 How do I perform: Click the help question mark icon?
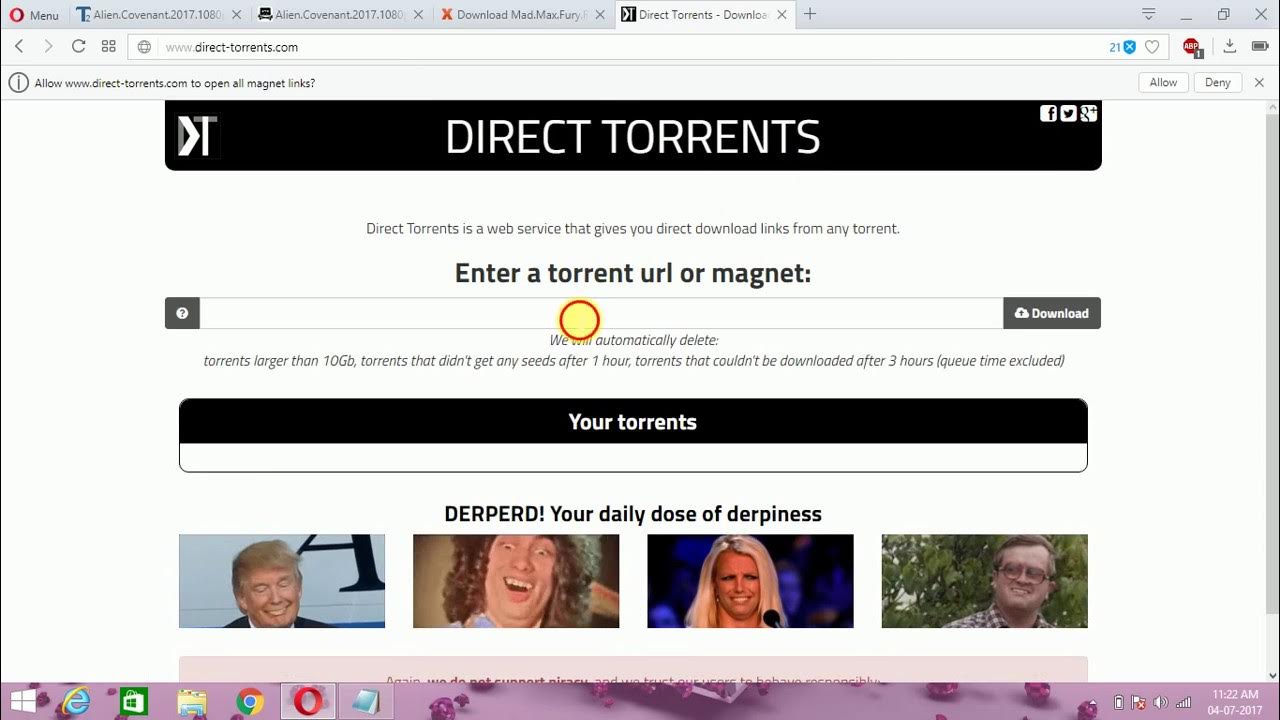point(182,313)
